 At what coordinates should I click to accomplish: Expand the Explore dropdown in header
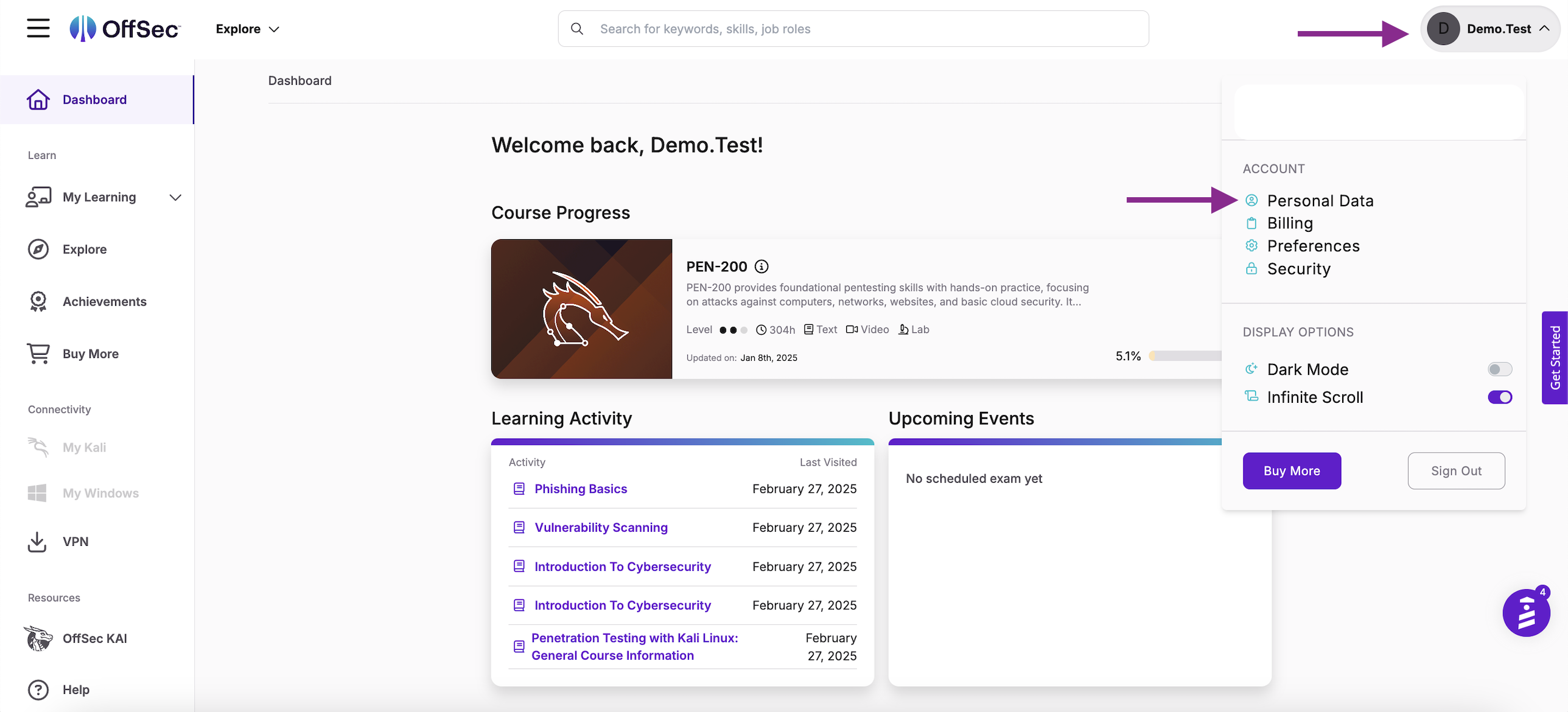[248, 29]
